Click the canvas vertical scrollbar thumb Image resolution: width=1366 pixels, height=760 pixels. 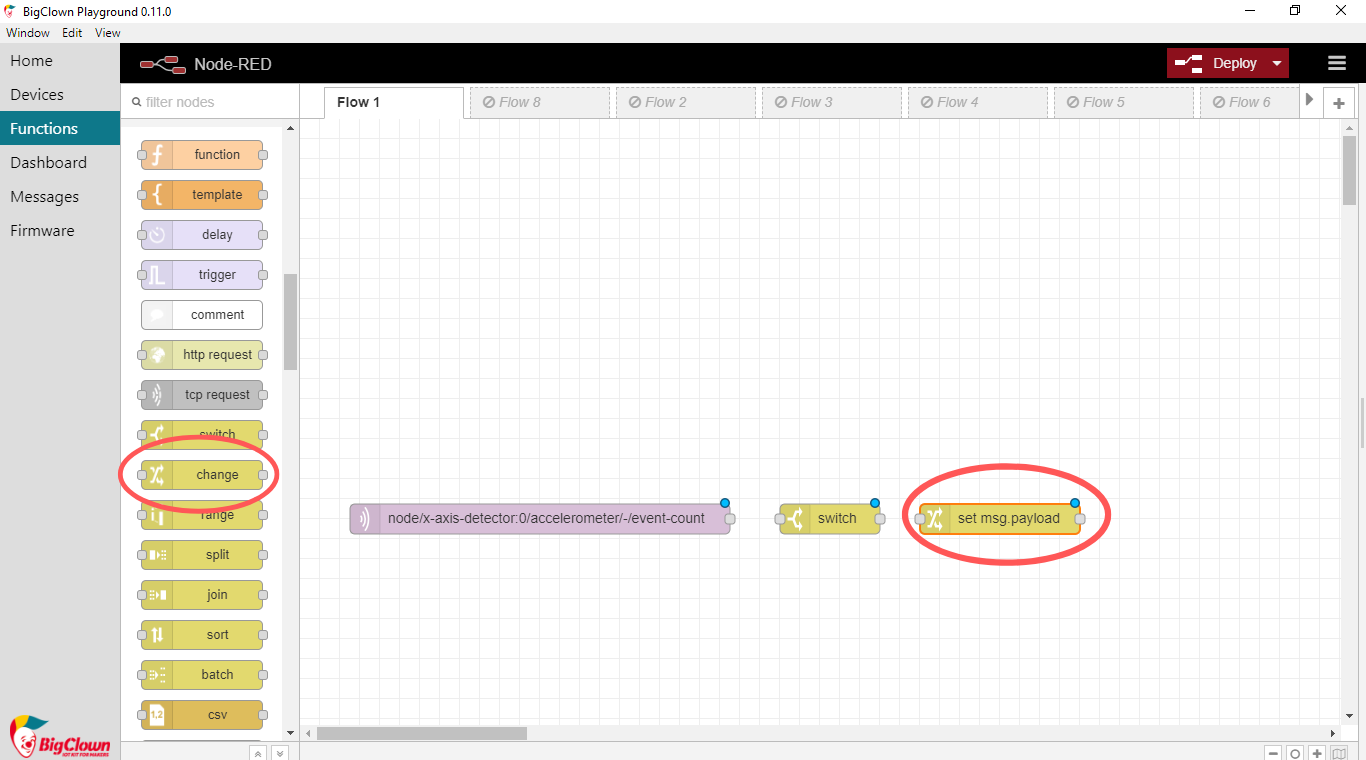point(1349,170)
